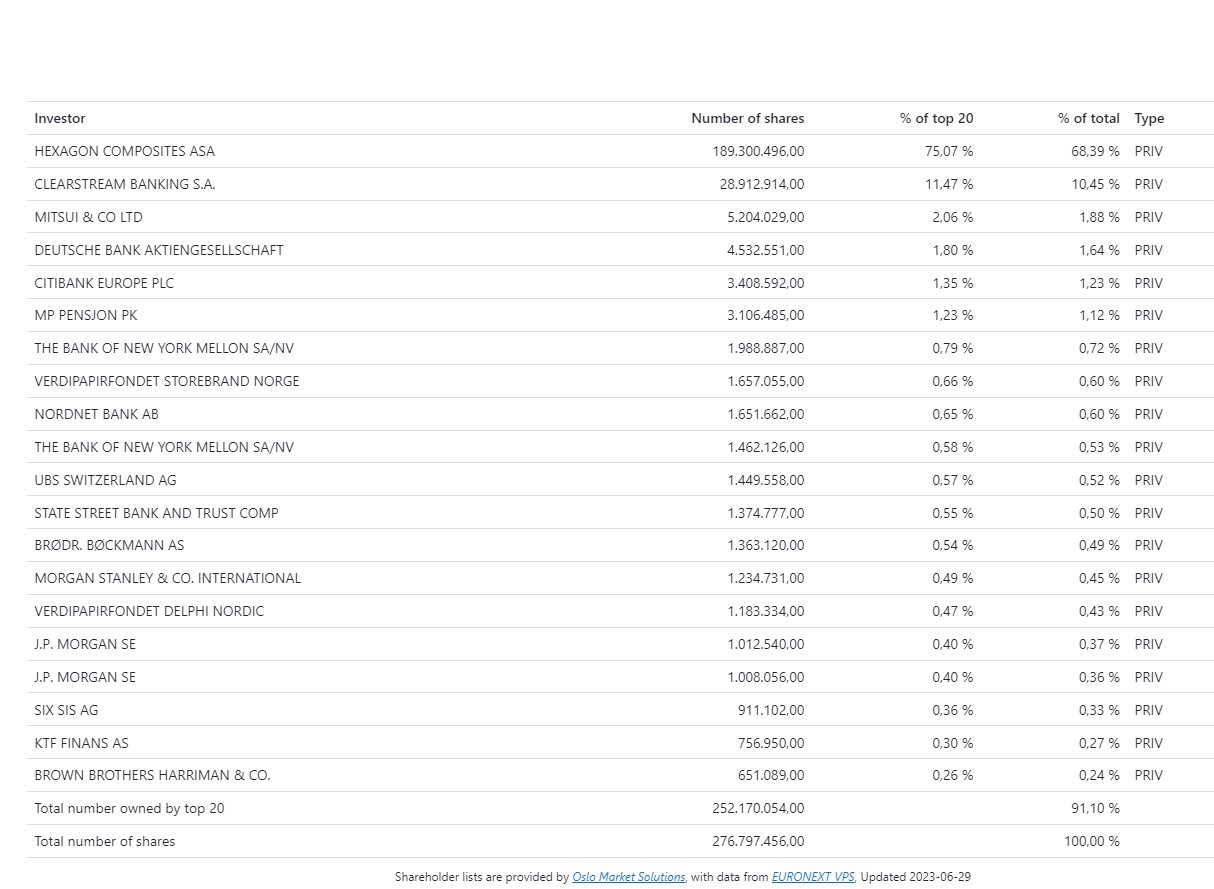Select VERDIPAPIRFONDET STOREBRAND NORGE entry
Viewport: 1214px width, 889px height.
pos(166,381)
